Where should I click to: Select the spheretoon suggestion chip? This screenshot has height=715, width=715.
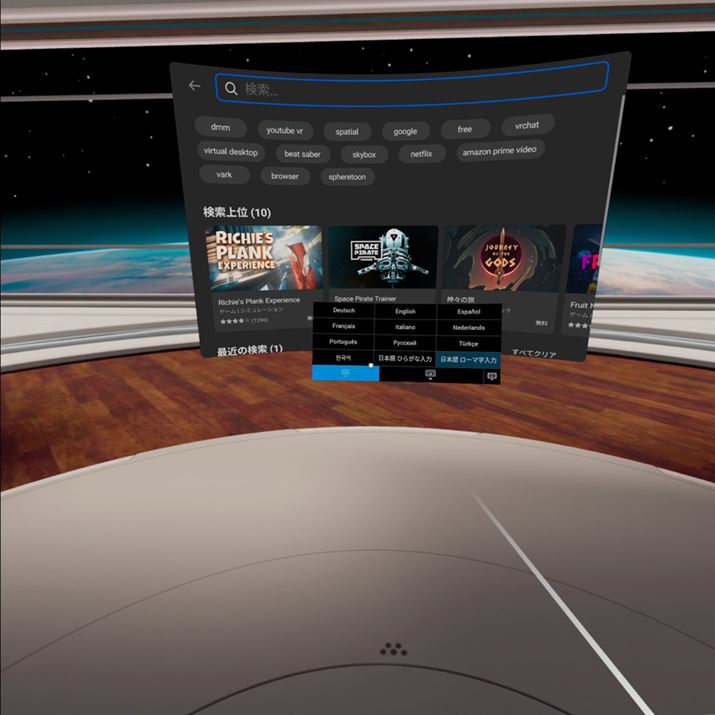347,177
